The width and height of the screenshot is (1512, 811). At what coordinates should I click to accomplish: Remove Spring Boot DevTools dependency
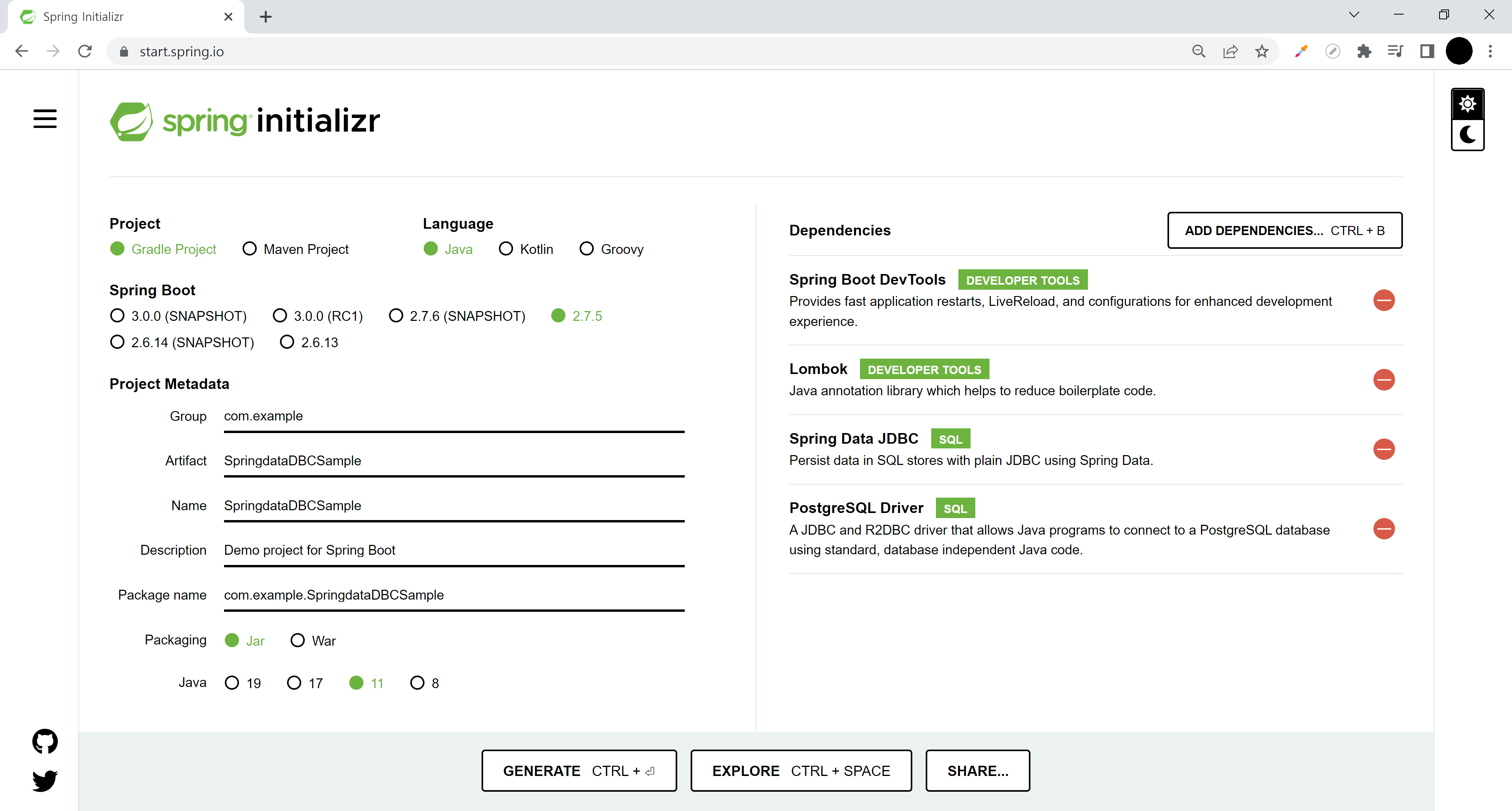point(1384,300)
